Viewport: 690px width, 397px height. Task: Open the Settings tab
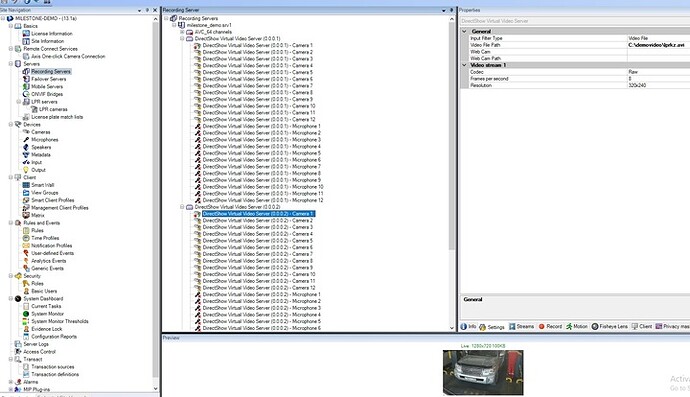(x=492, y=327)
